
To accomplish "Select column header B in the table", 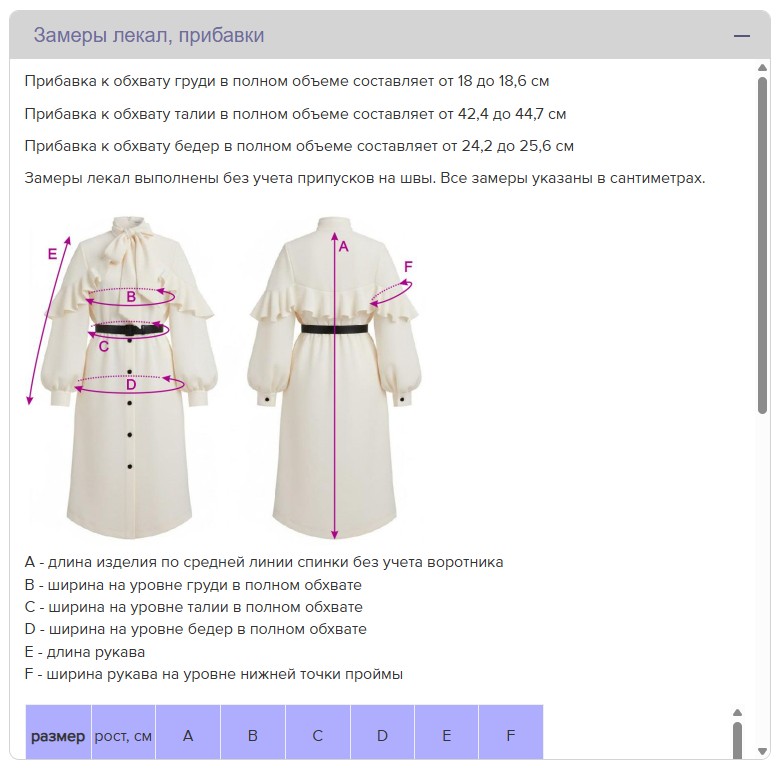I will (253, 736).
